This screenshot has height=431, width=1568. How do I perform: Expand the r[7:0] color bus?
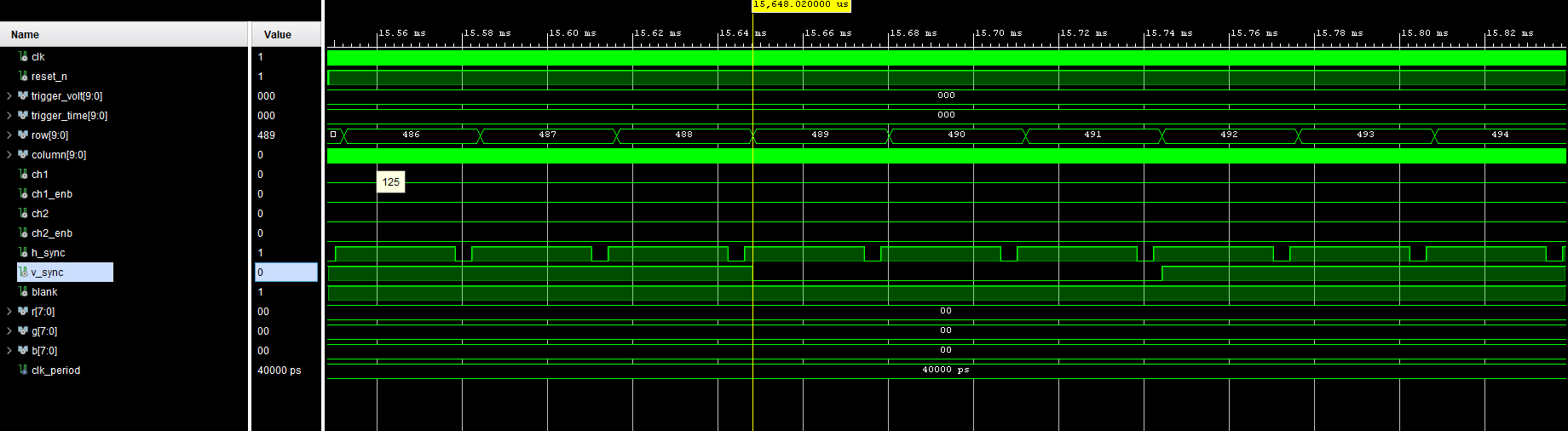(x=9, y=311)
